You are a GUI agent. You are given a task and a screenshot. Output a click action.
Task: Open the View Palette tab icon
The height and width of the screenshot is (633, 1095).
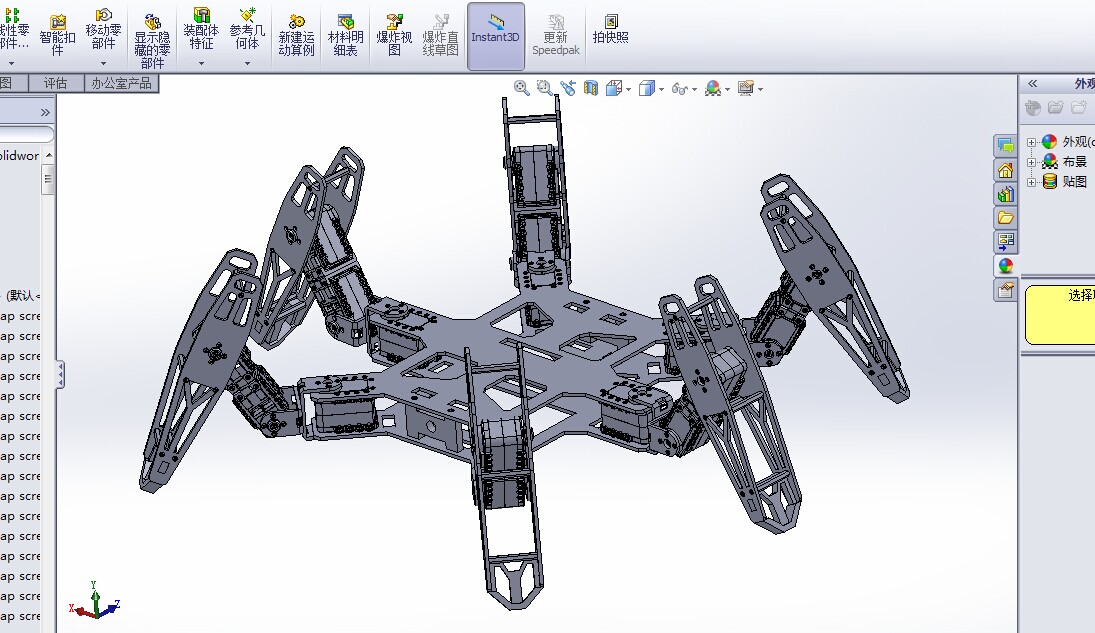tap(1006, 242)
